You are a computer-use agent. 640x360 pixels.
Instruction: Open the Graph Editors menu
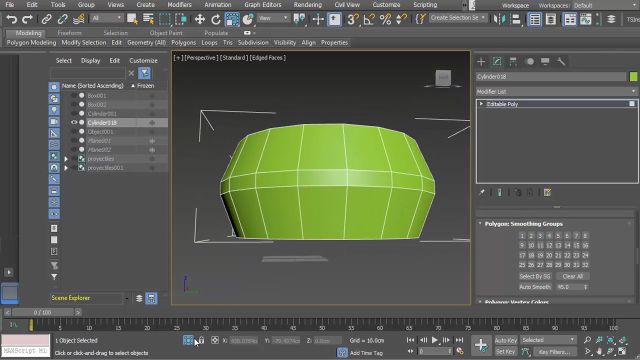(x=263, y=5)
